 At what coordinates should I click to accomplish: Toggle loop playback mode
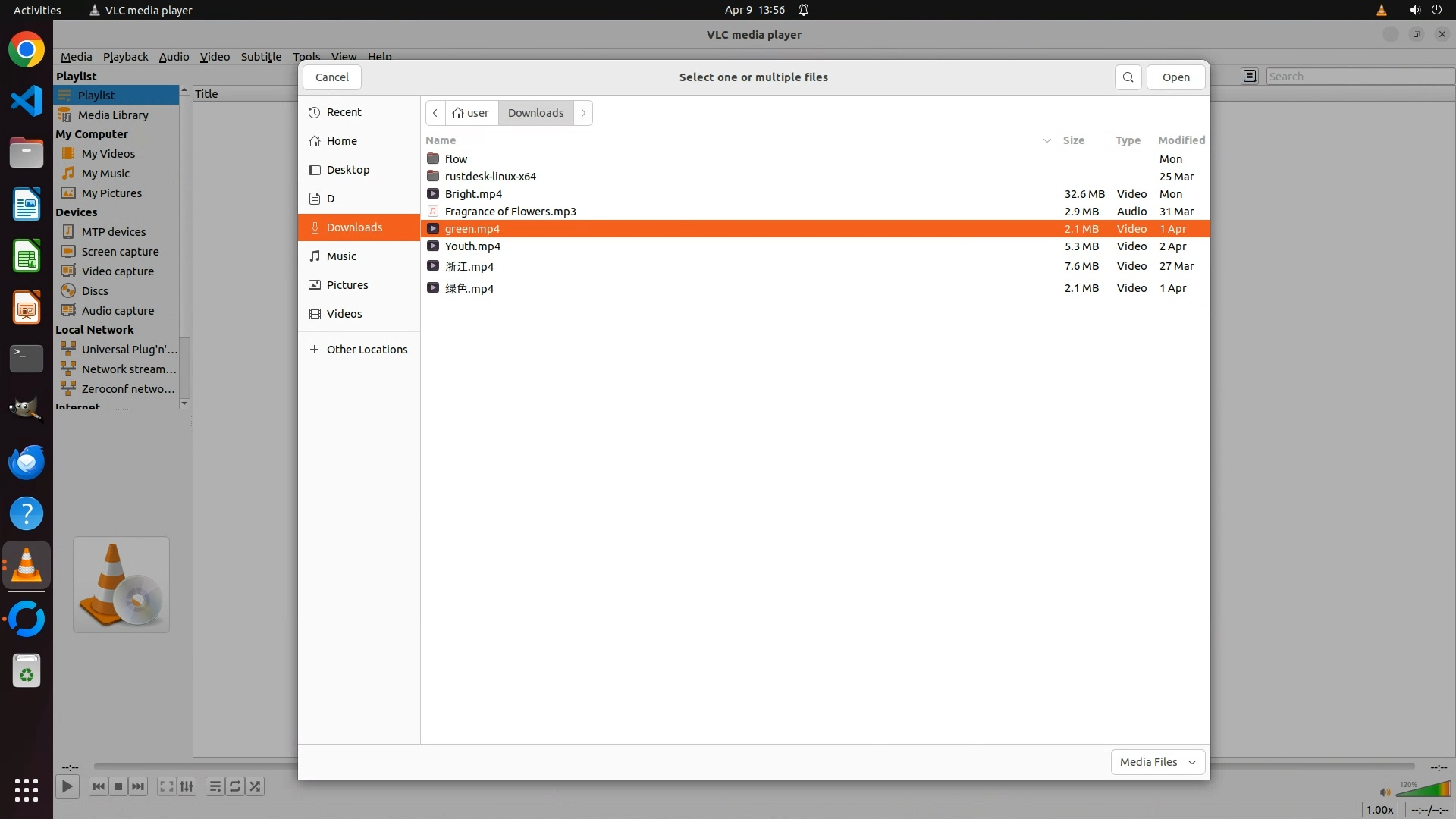[x=235, y=786]
